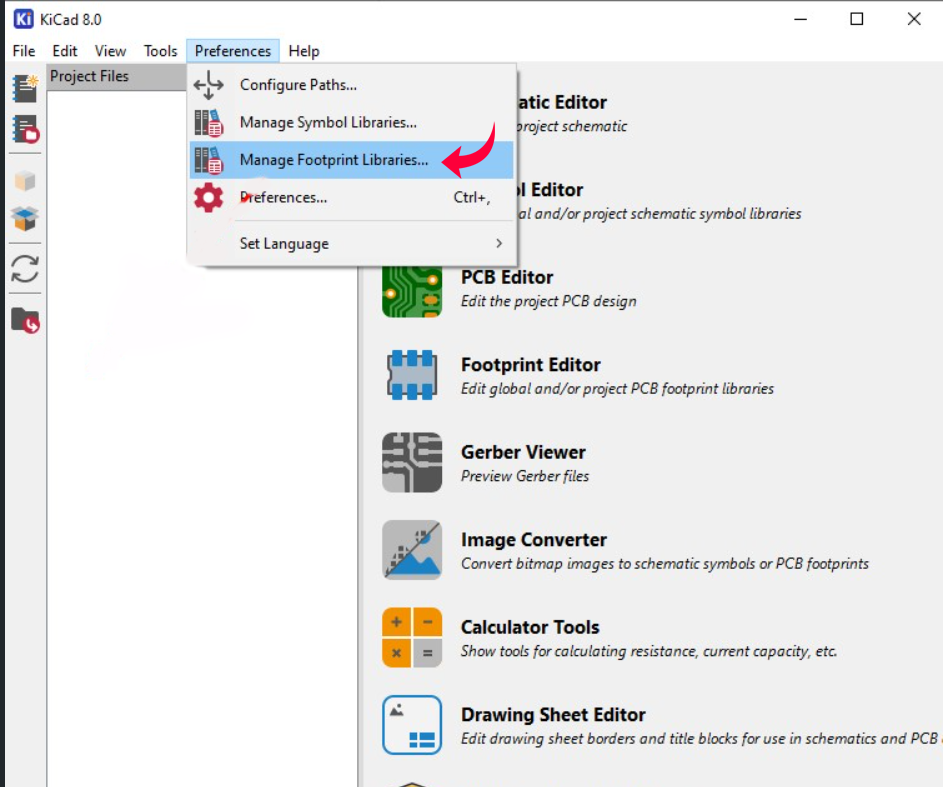Launch Calculator Tools via orange icon

click(412, 637)
